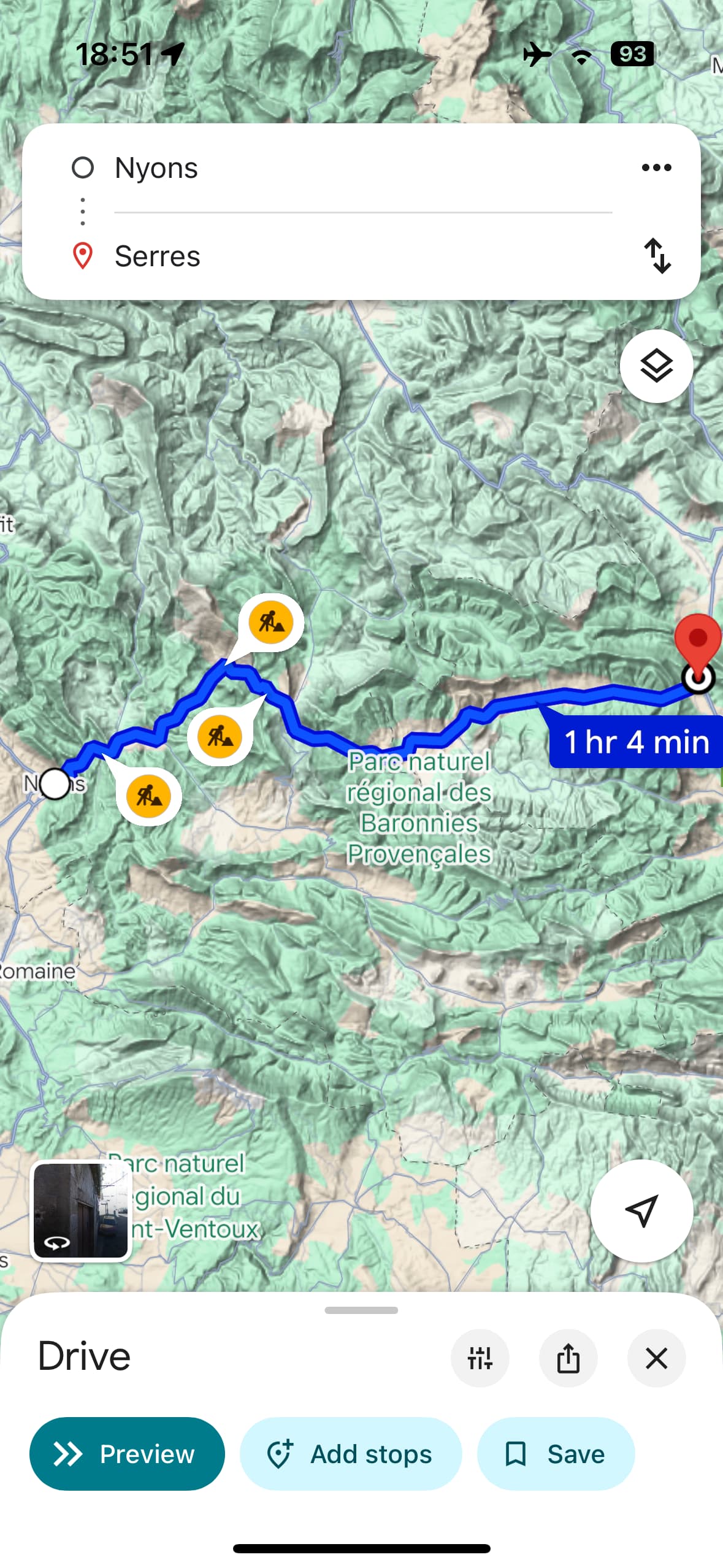Save this route with Save button
This screenshot has width=723, height=1568.
point(556,1453)
